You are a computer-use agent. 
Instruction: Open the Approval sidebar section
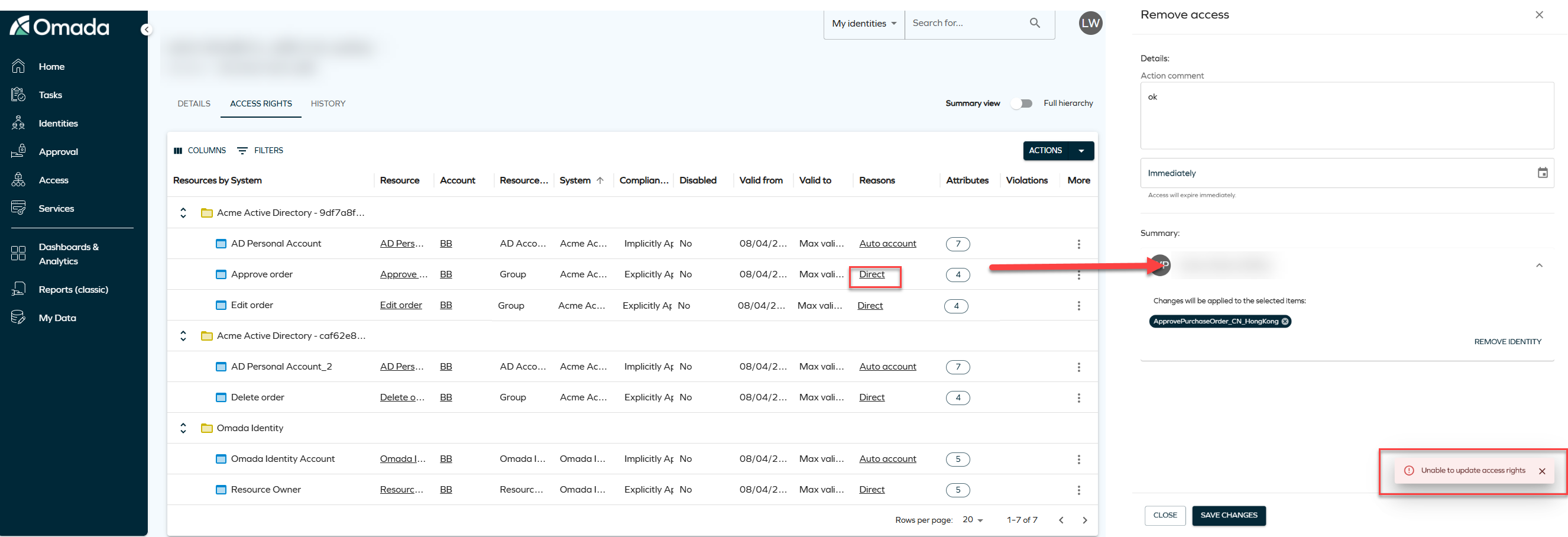coord(58,151)
